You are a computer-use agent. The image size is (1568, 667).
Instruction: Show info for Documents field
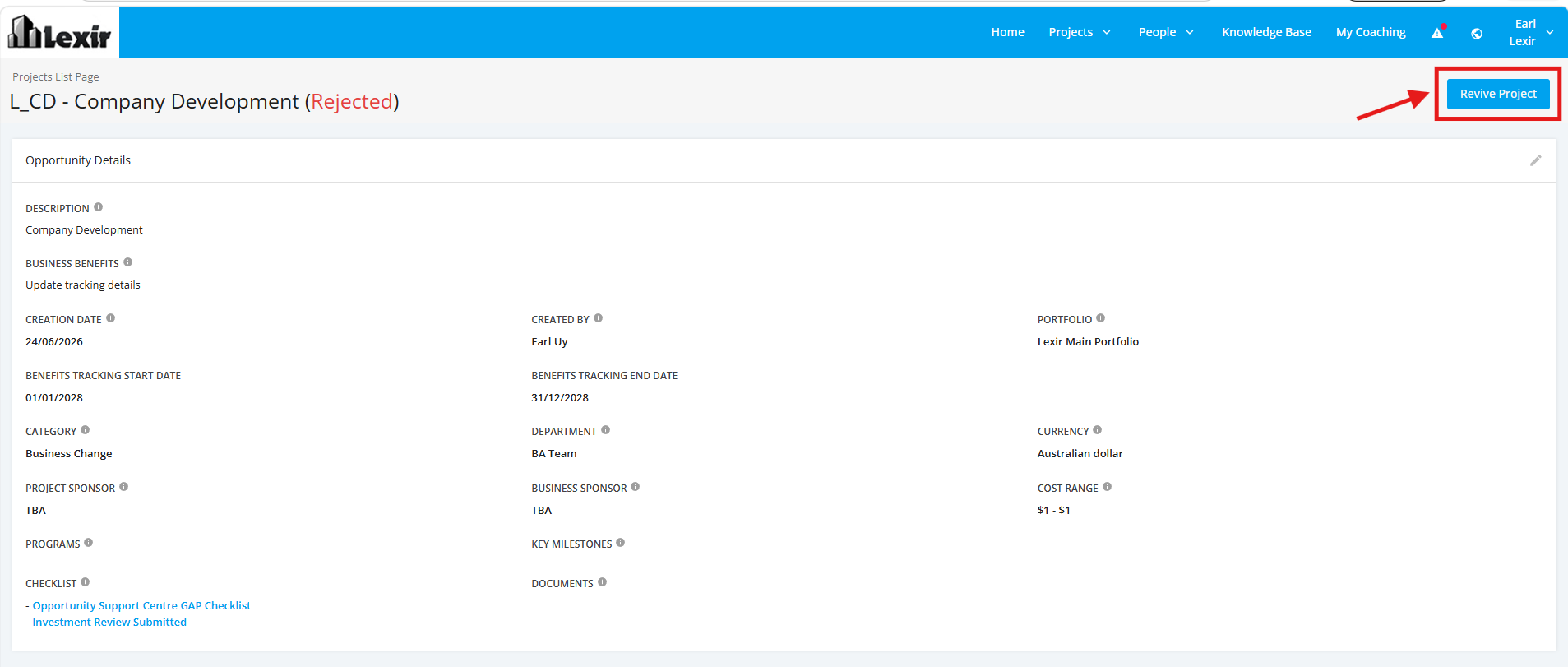(602, 582)
